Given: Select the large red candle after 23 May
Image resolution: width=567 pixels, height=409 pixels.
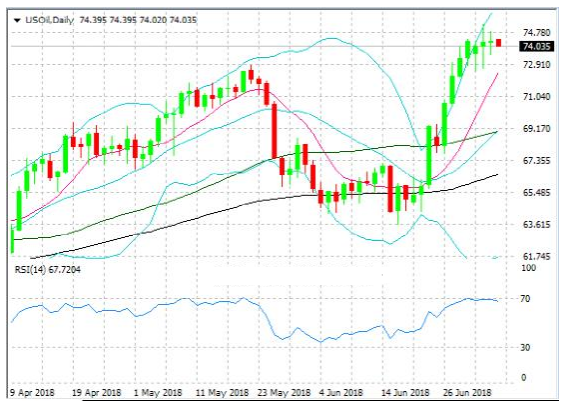Looking at the screenshot, I should point(274,131).
